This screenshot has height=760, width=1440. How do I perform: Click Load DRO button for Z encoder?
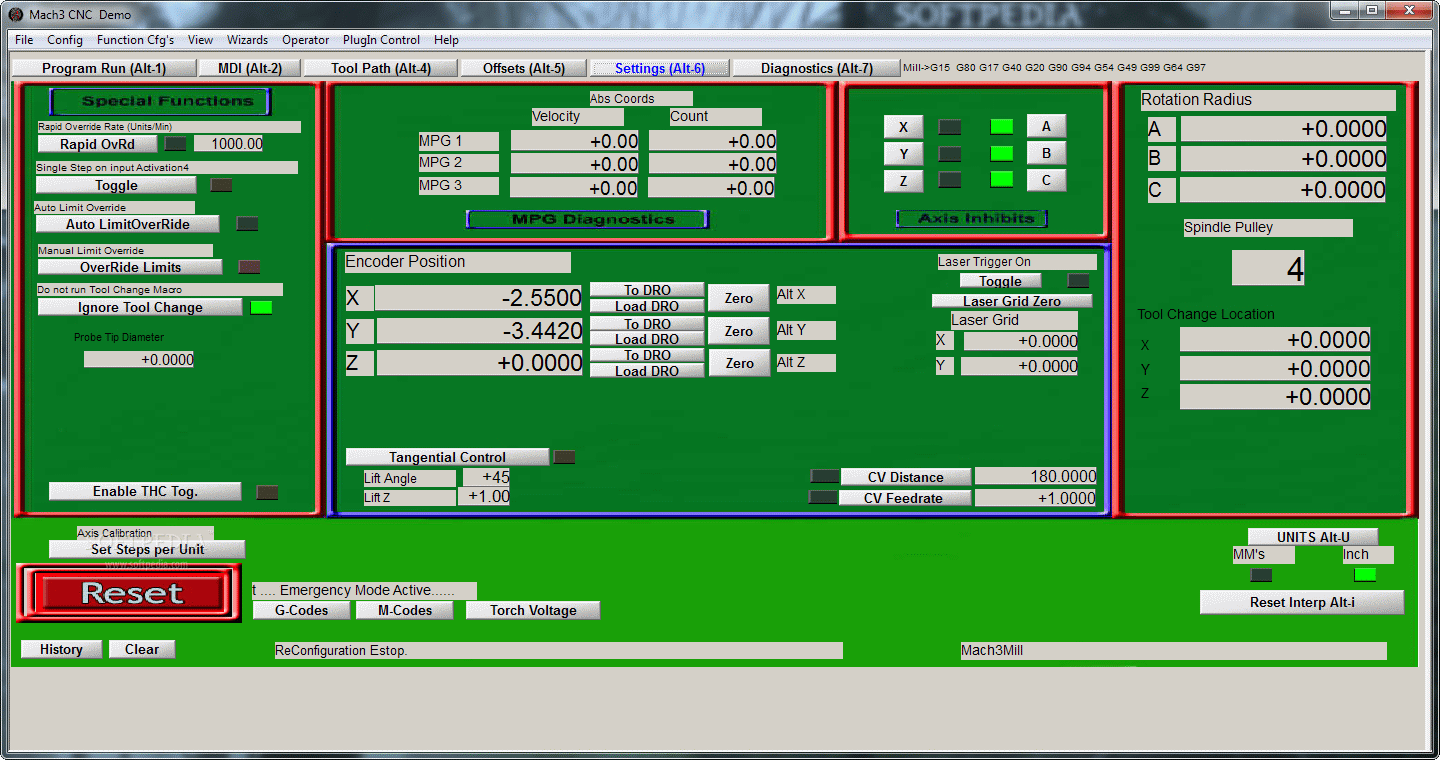(647, 371)
